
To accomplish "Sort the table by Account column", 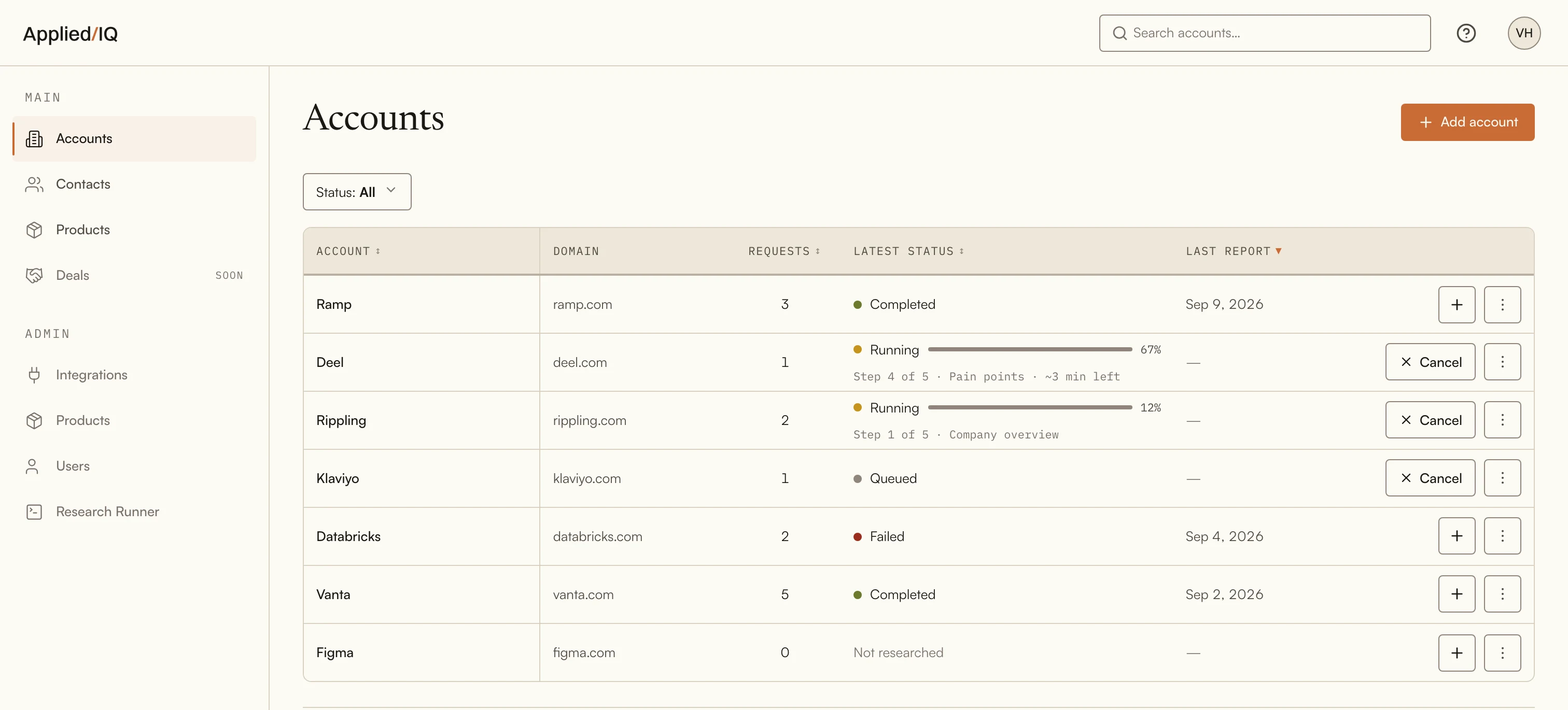I will click(x=348, y=251).
